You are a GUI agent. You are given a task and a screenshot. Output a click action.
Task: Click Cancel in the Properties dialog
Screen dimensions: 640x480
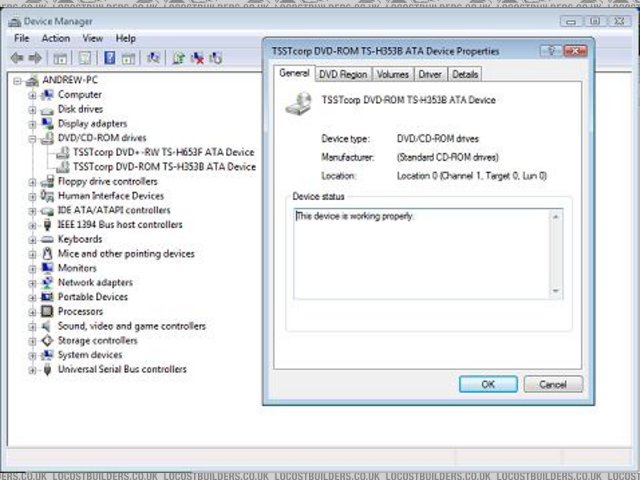[553, 384]
